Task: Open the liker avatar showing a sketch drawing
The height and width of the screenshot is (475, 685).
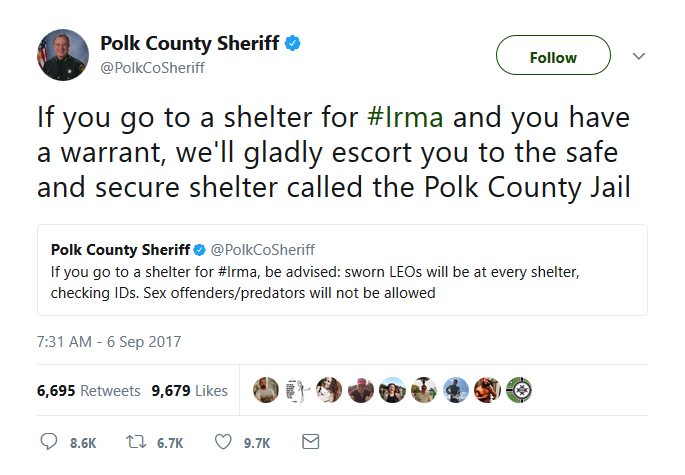Action: click(298, 390)
